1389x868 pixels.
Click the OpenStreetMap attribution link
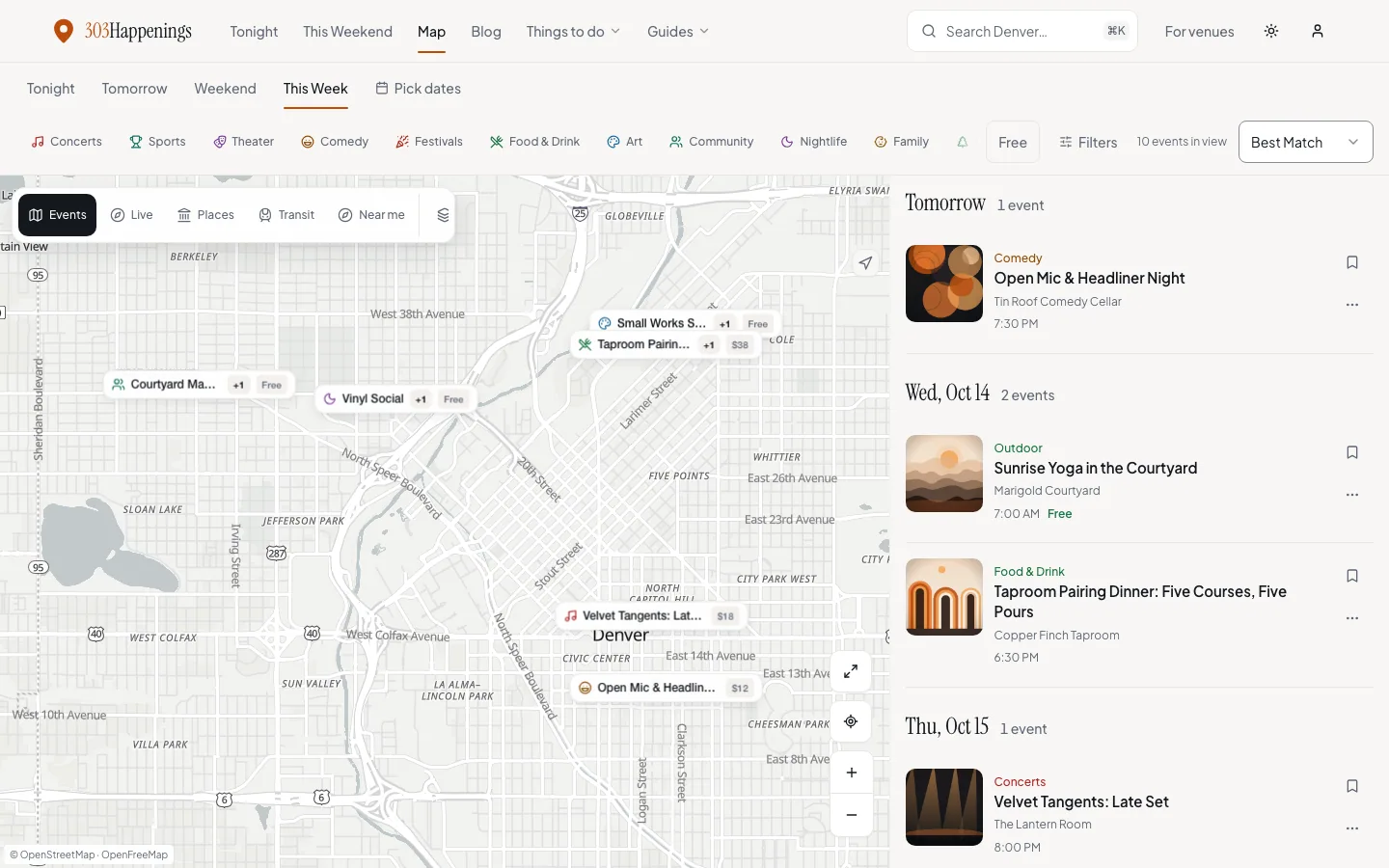pos(57,854)
